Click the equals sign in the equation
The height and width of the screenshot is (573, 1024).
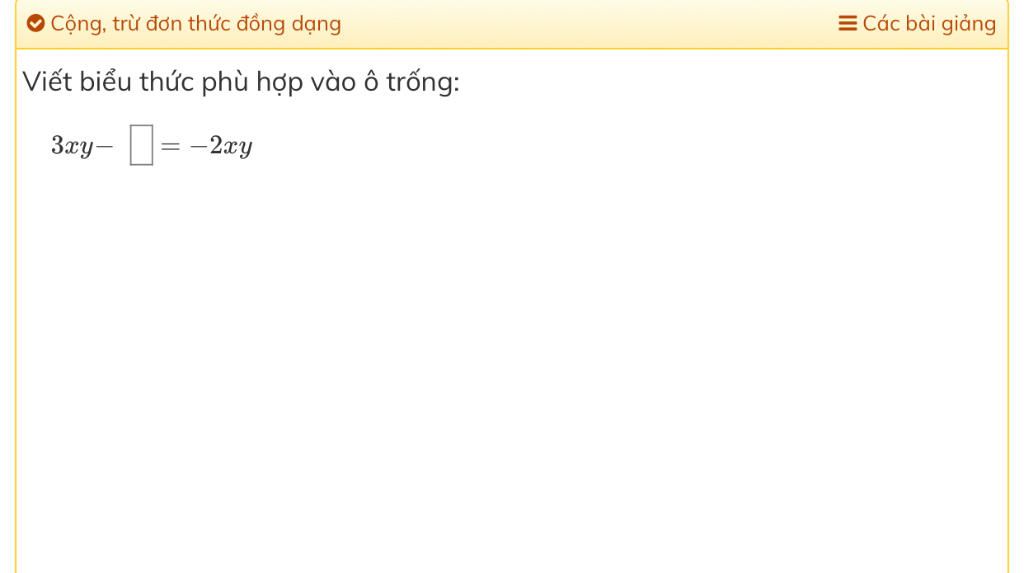(x=170, y=146)
